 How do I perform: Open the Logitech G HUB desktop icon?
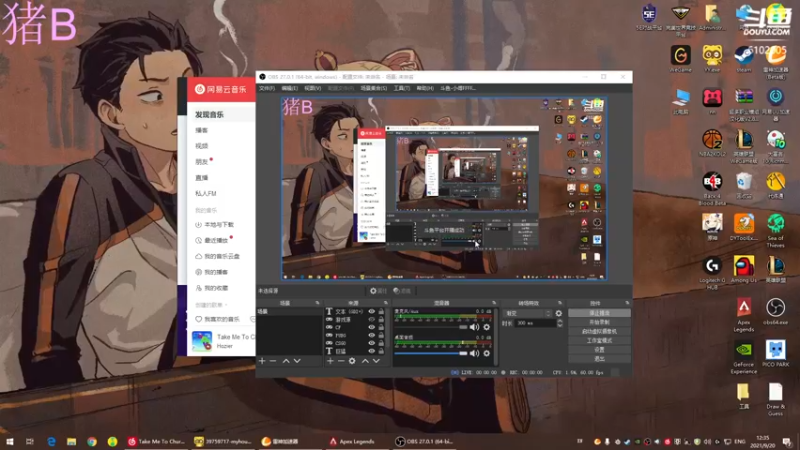(x=712, y=273)
